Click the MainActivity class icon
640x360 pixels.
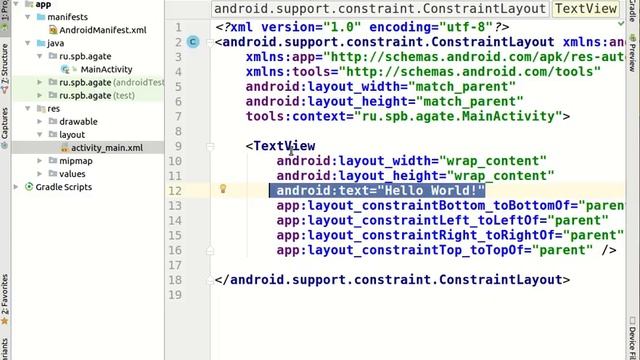pos(65,69)
